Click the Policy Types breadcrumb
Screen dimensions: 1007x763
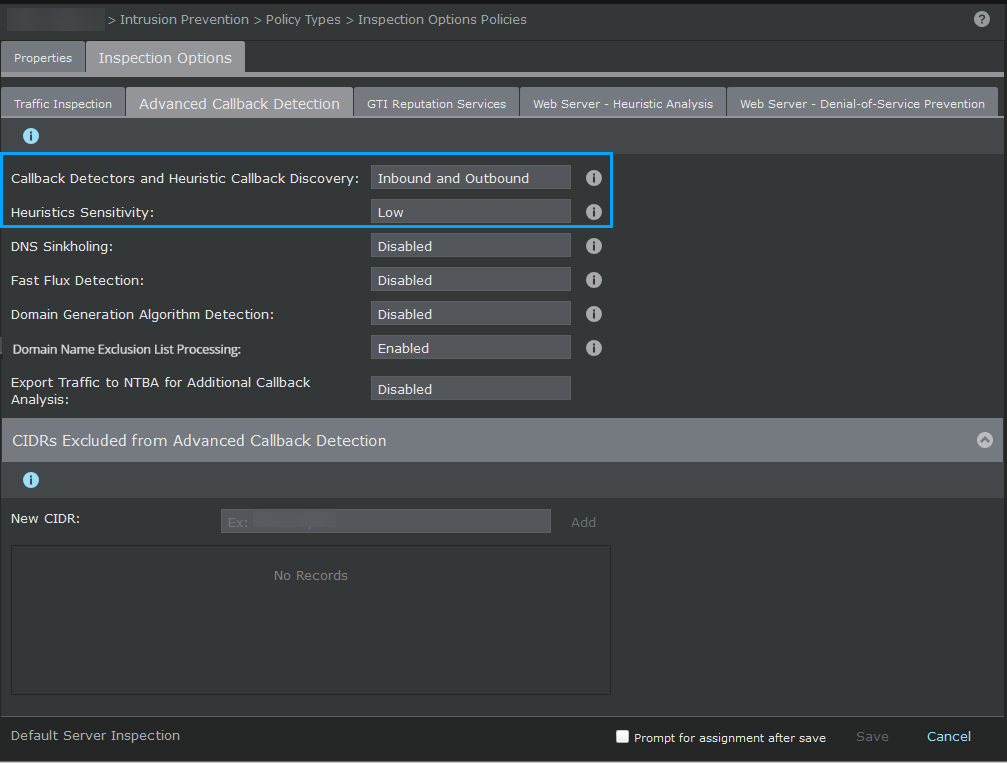pyautogui.click(x=303, y=20)
